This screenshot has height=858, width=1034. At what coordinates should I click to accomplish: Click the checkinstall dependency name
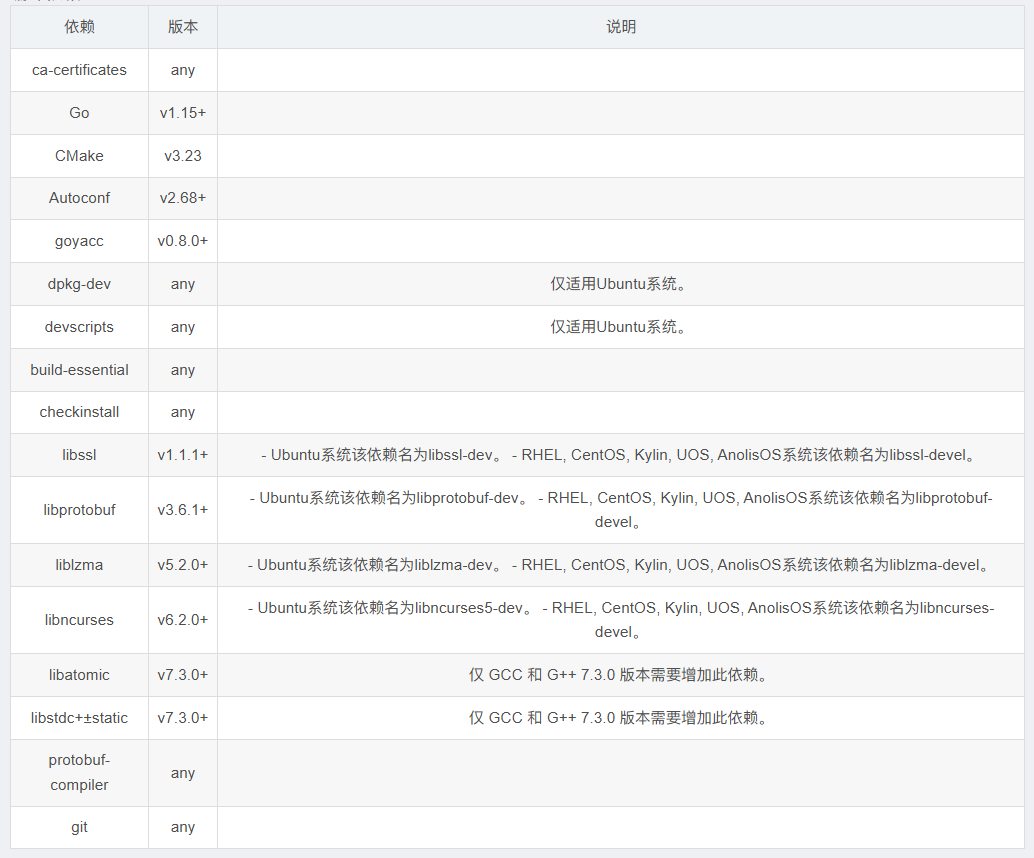[79, 412]
